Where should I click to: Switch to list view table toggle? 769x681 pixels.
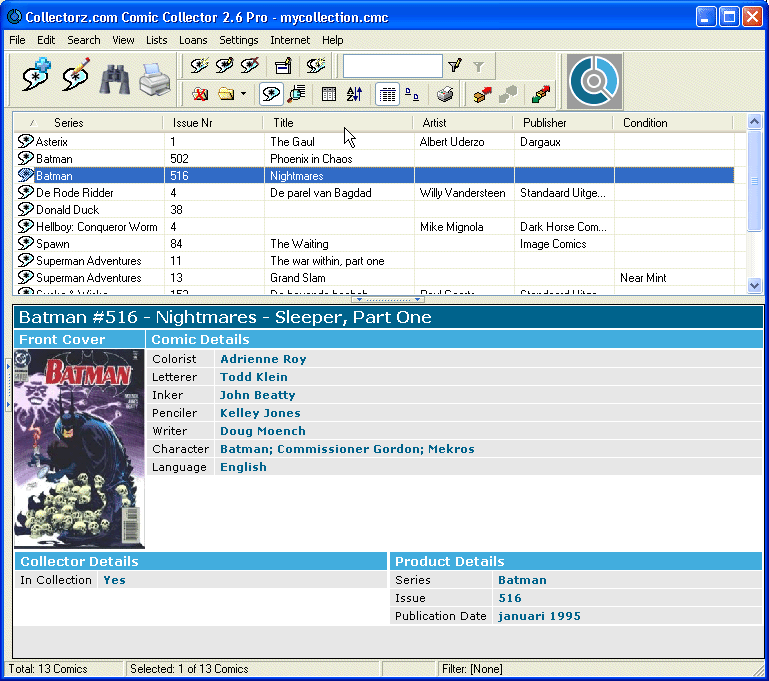(387, 94)
